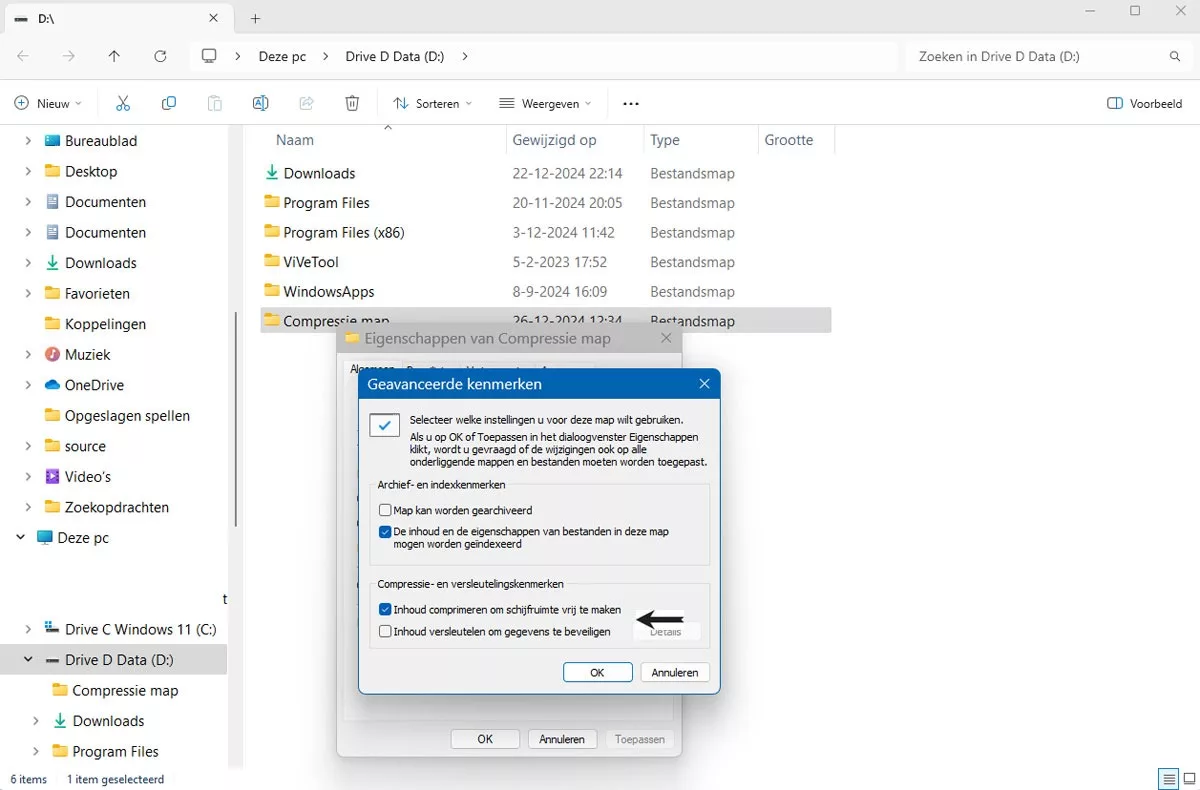
Task: Check Map kan worden gearchiveerd
Action: pyautogui.click(x=385, y=510)
